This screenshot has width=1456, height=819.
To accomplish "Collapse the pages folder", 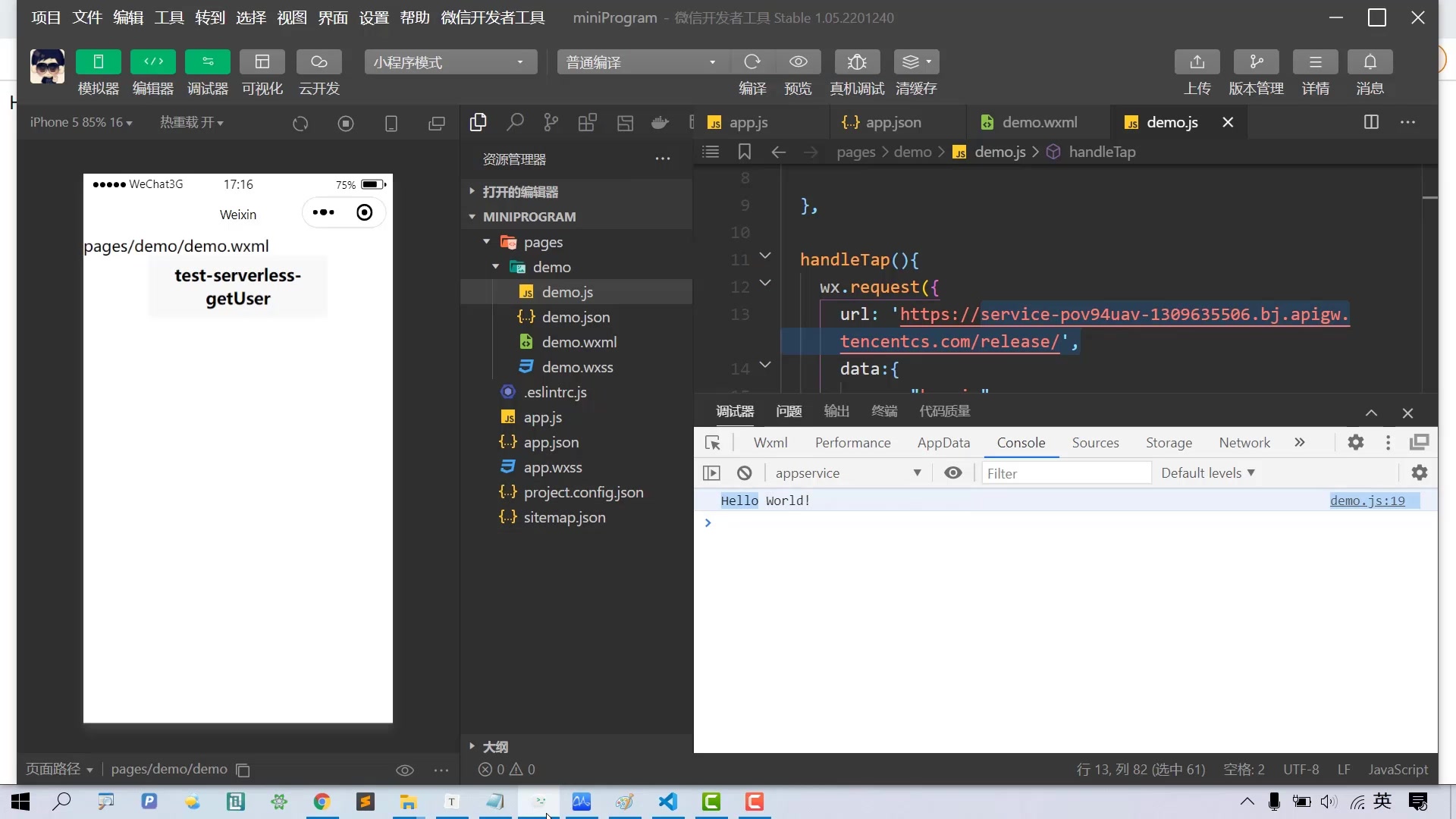I will pyautogui.click(x=576, y=242).
